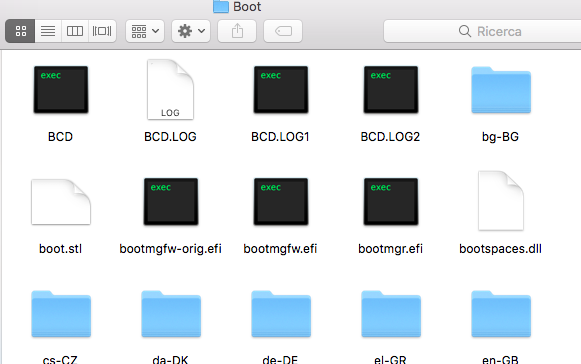Click the BCD file name label
The image size is (581, 364).
pyautogui.click(x=60, y=137)
